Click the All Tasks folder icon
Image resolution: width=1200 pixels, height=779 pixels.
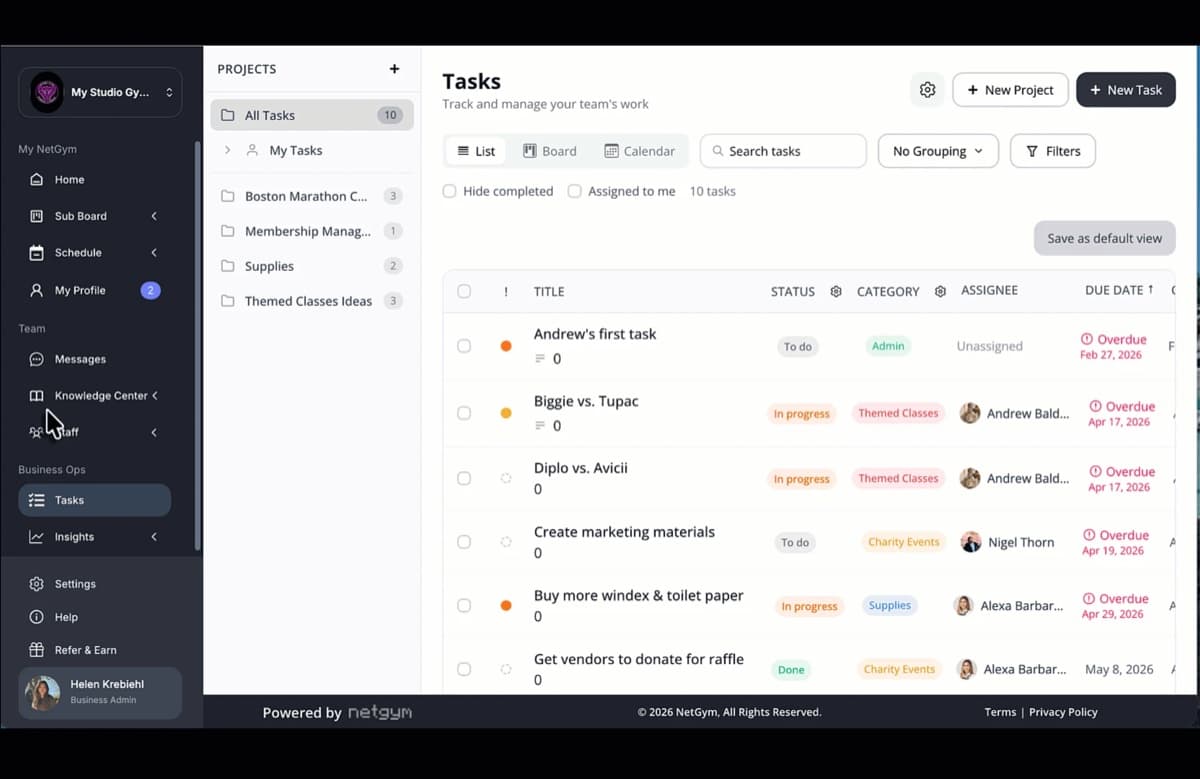[227, 115]
